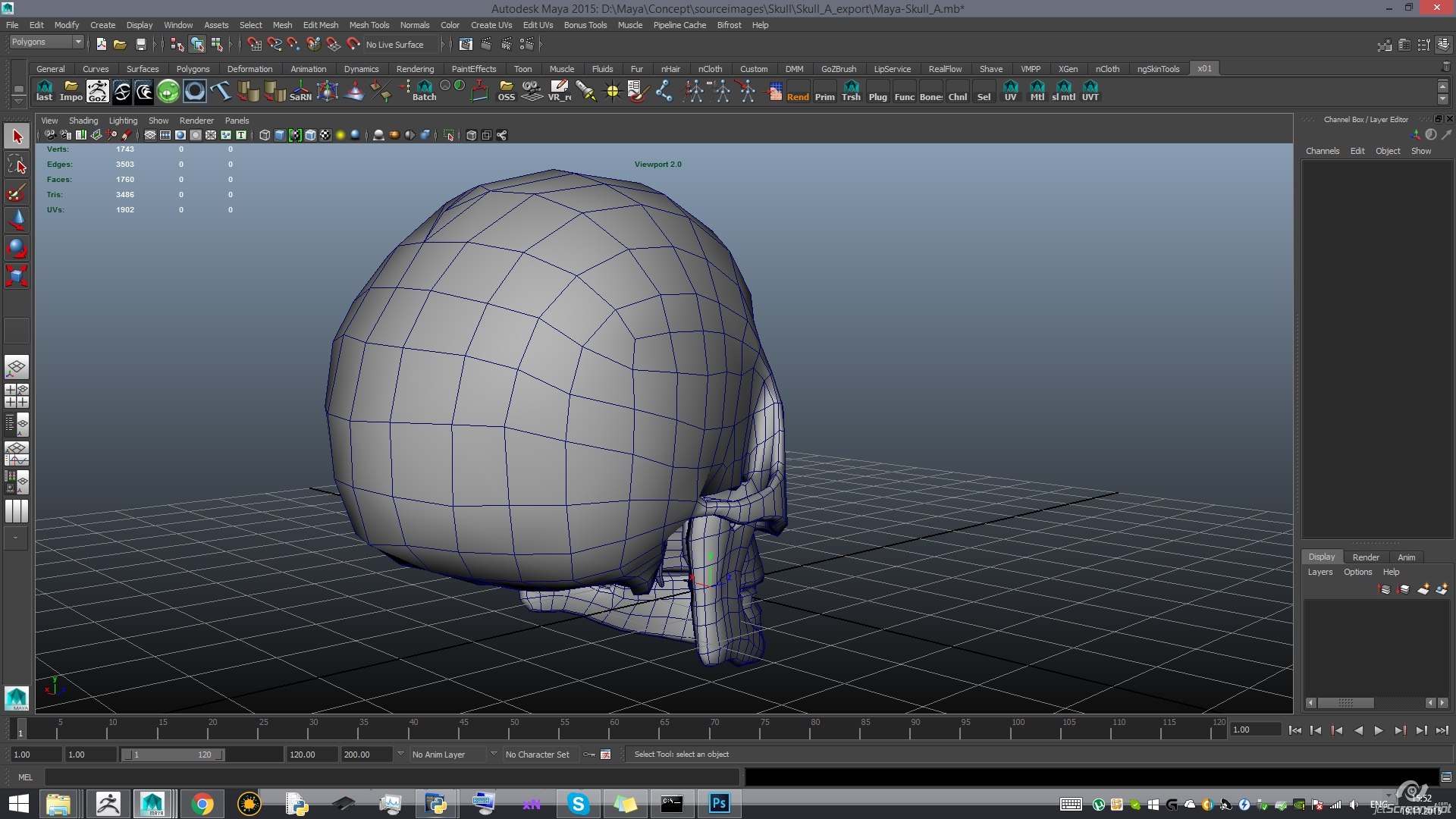The width and height of the screenshot is (1456, 819).
Task: Choose the Rotate tool sphere icon
Action: tap(17, 248)
